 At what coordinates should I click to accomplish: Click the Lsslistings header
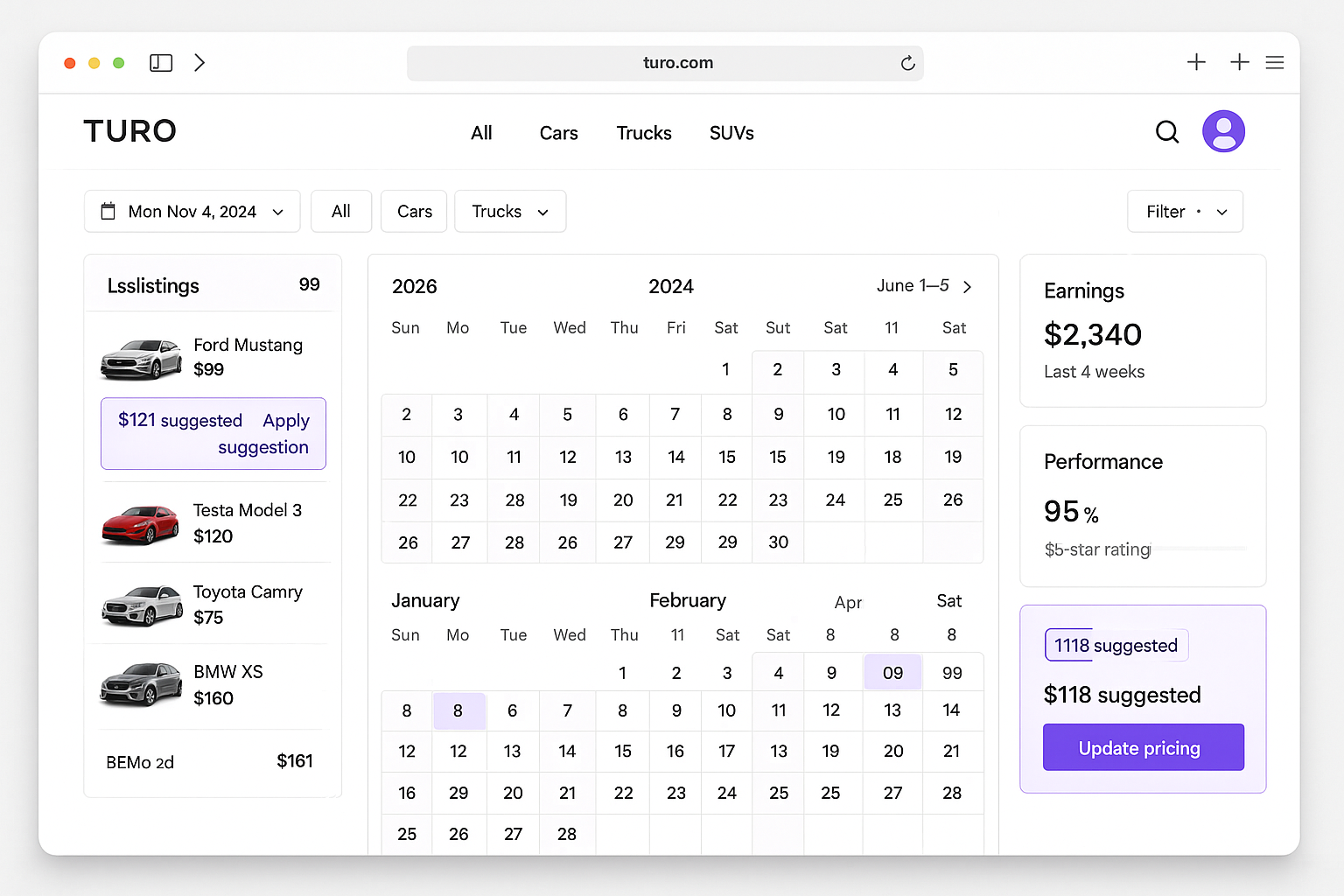pyautogui.click(x=153, y=286)
